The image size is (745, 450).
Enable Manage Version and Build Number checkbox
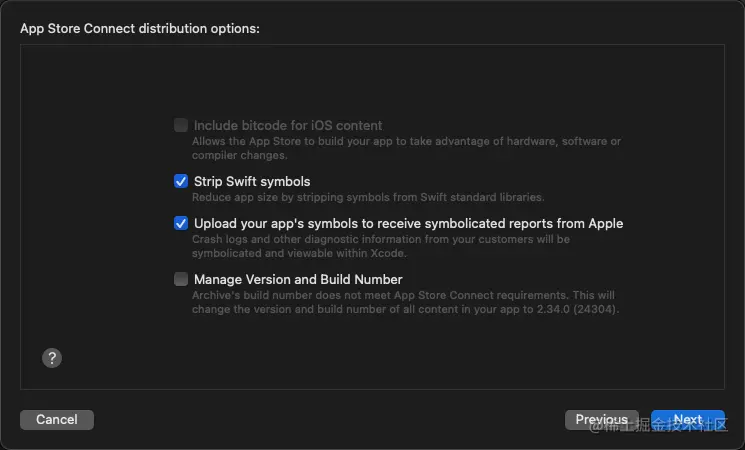point(181,279)
